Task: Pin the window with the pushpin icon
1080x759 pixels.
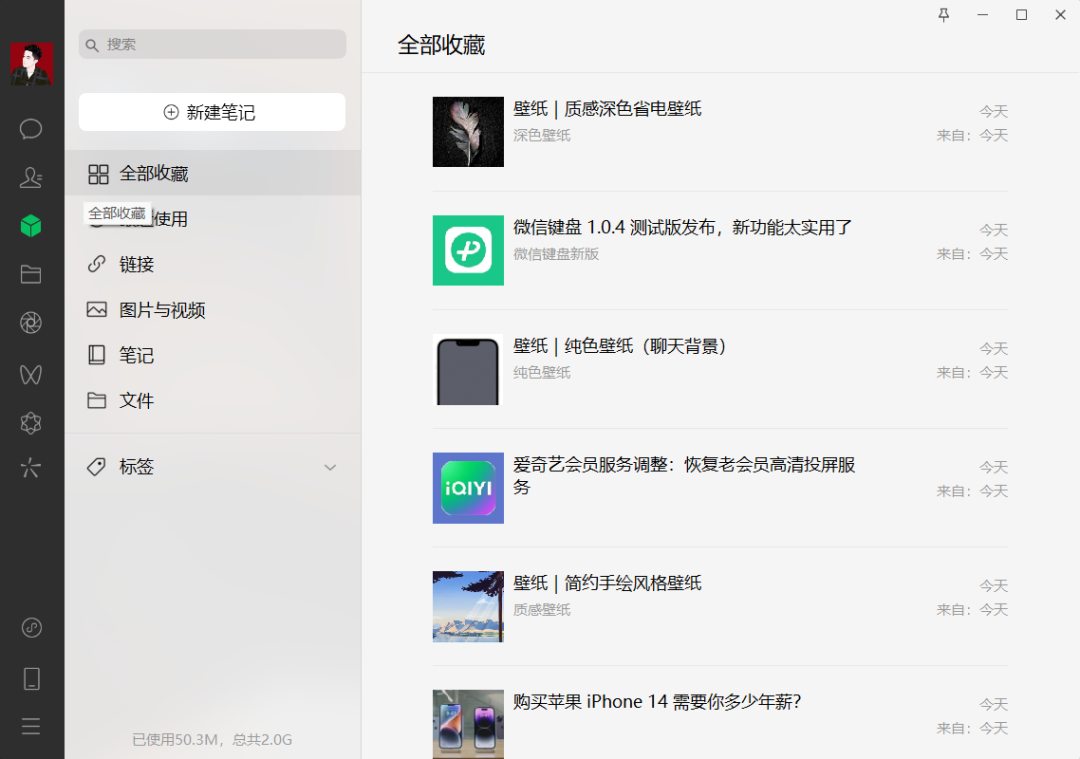Action: pos(944,14)
